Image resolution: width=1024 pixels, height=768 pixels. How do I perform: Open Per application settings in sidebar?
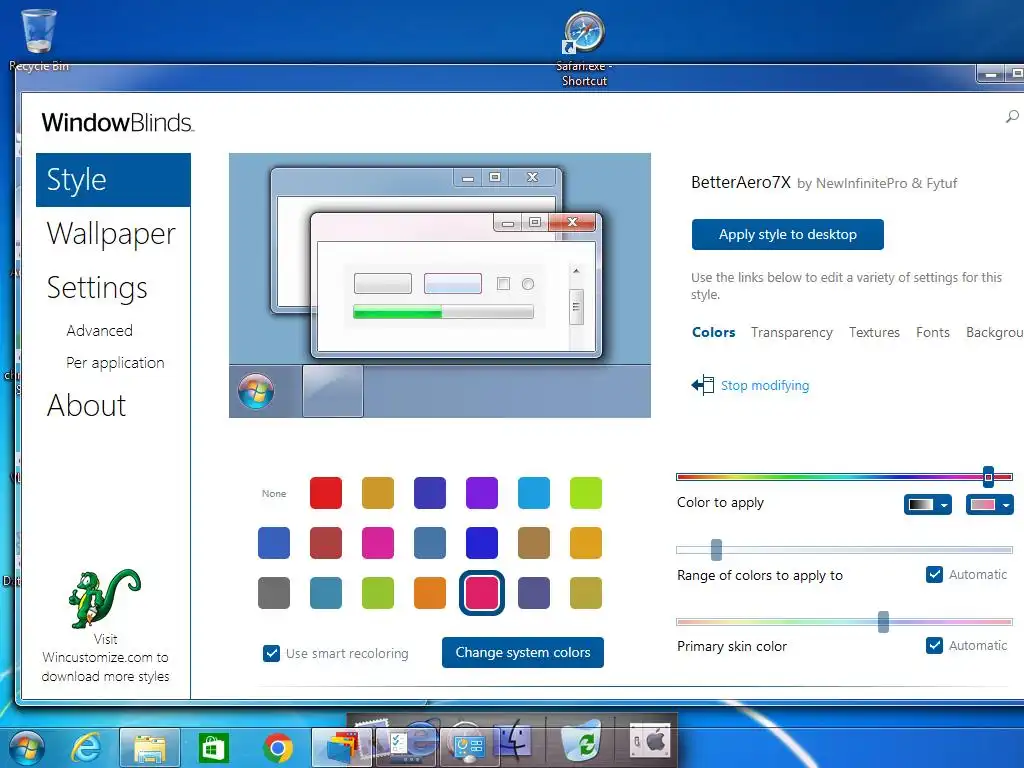click(115, 362)
